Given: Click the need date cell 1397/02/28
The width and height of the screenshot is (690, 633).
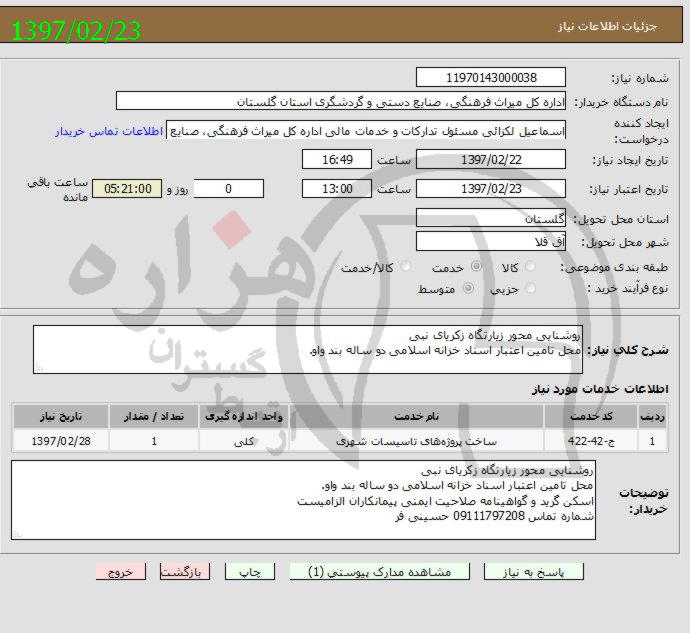Looking at the screenshot, I should (x=61, y=441).
